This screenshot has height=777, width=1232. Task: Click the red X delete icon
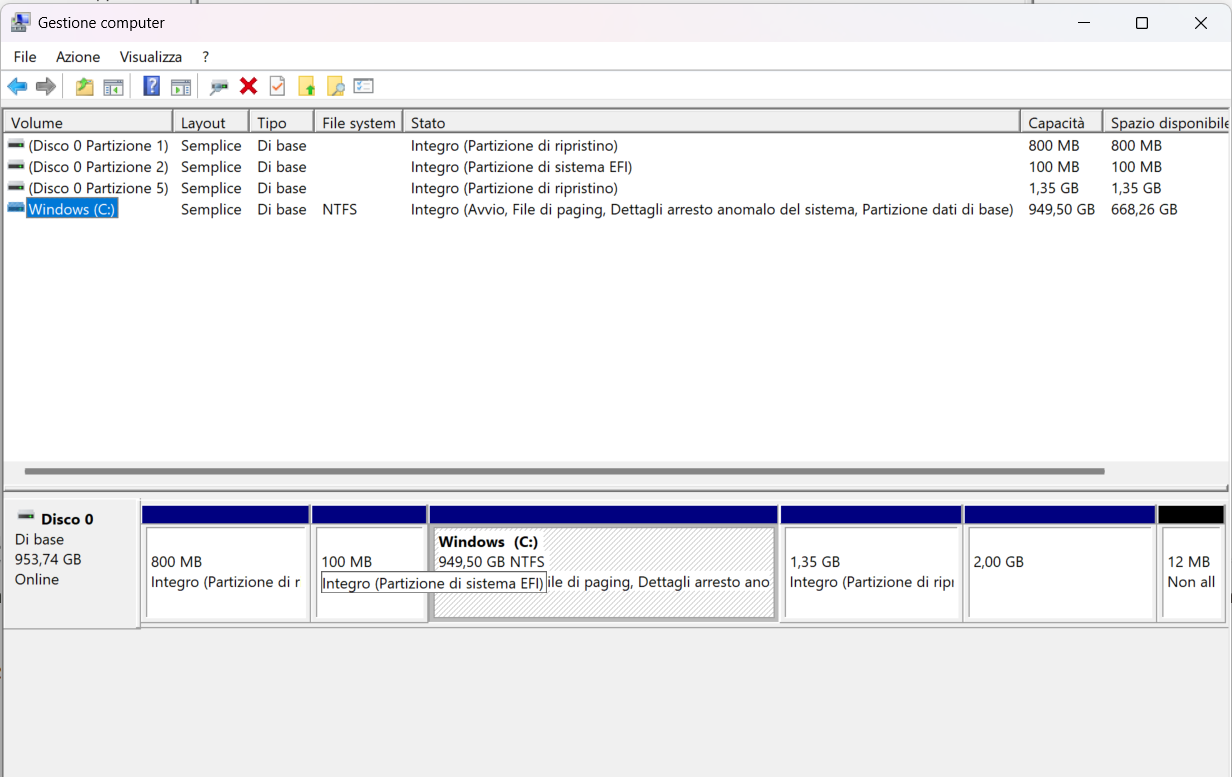tap(249, 86)
